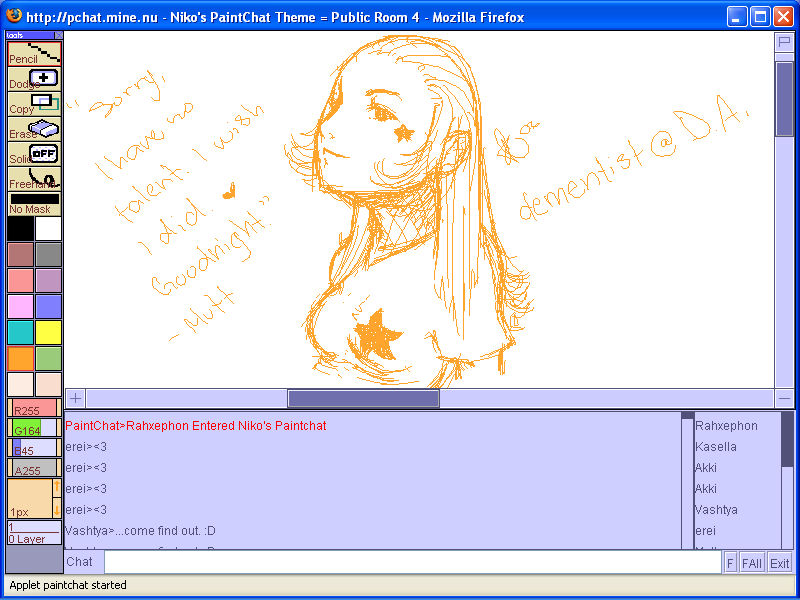800x600 pixels.
Task: Pick the light green color swatch
Action: coord(48,359)
